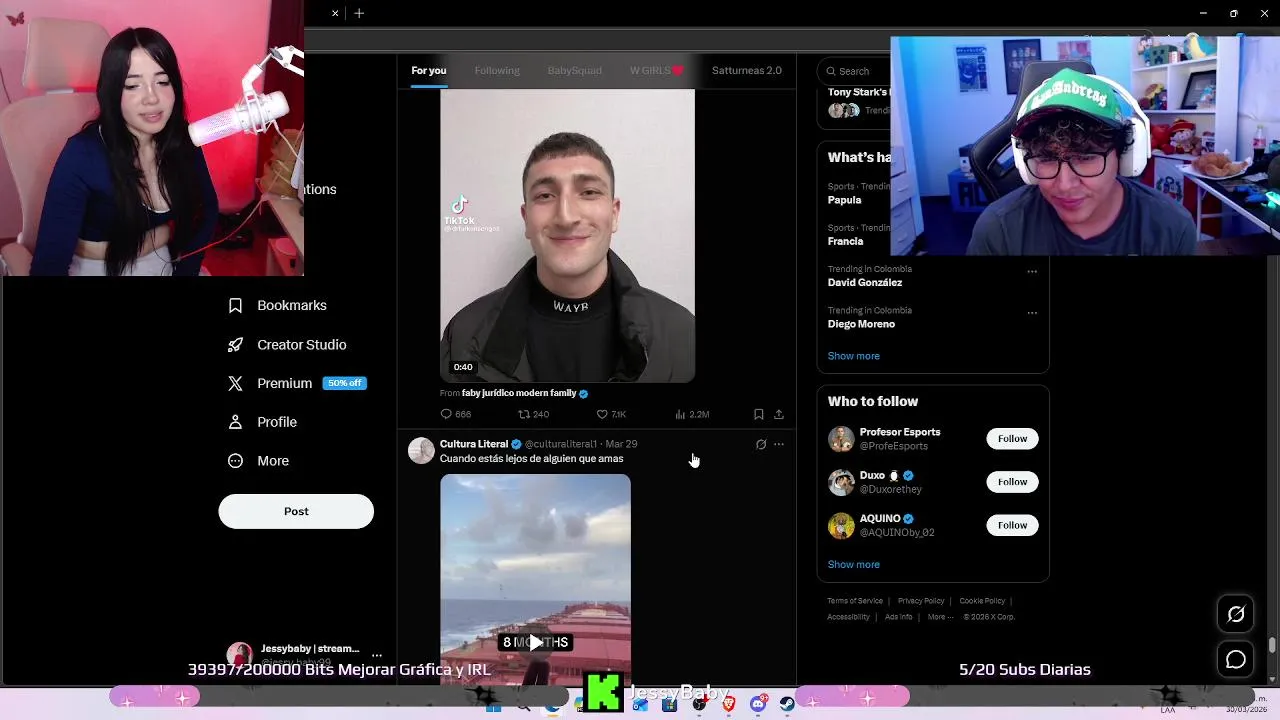Open the BabySquad timeline tab
The height and width of the screenshot is (720, 1280).
[575, 71]
